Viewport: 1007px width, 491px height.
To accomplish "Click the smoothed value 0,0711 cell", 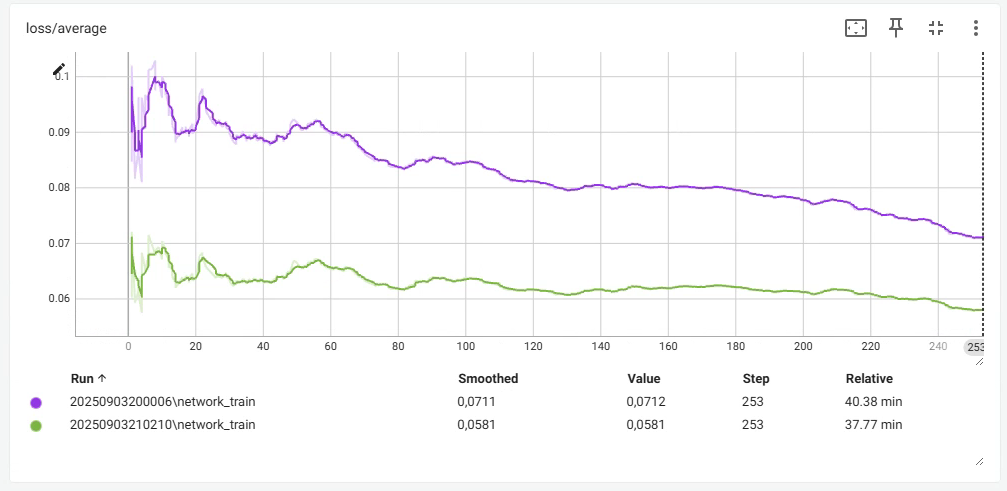I will tap(474, 402).
